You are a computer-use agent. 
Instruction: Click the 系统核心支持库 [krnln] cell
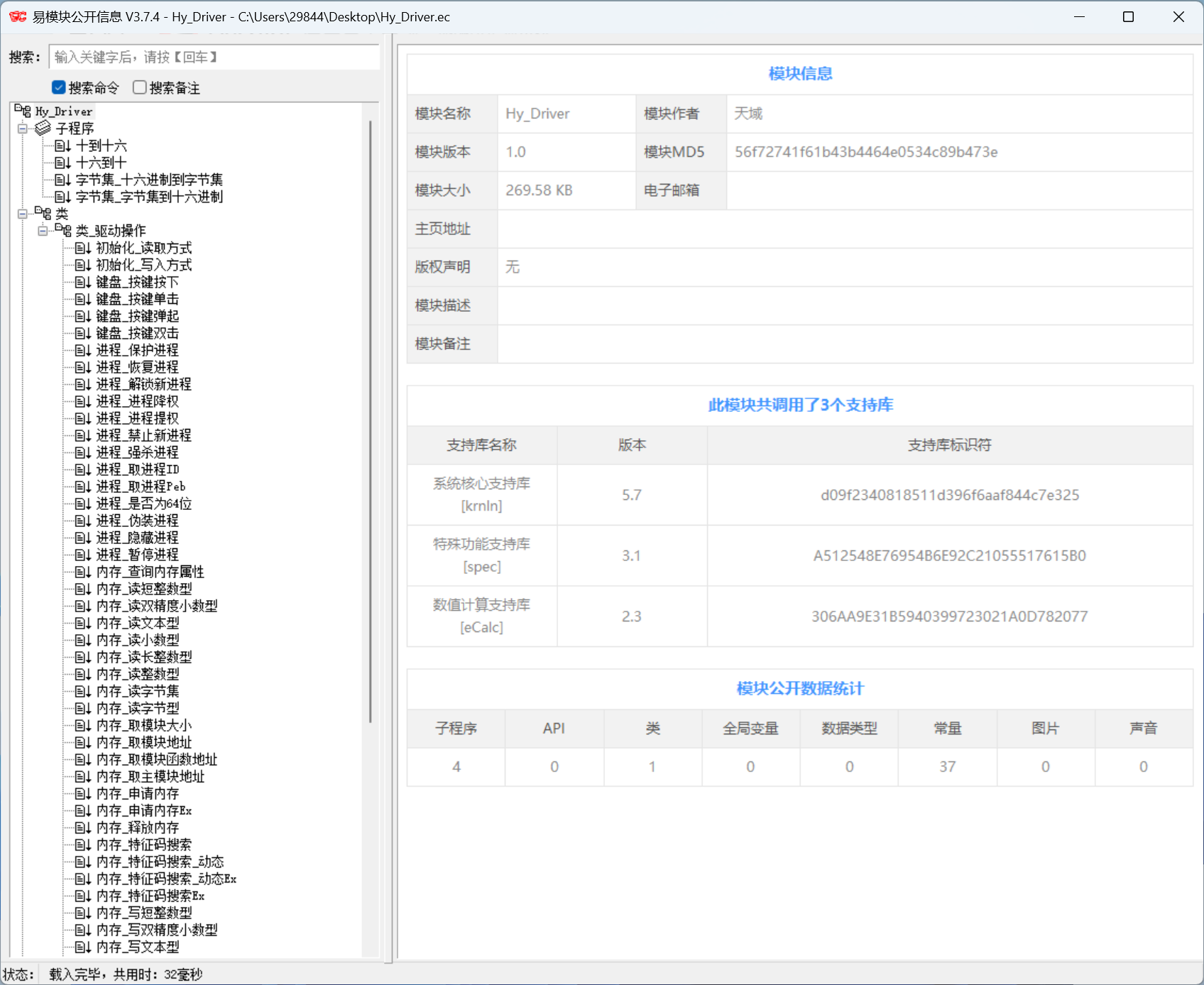click(x=482, y=495)
